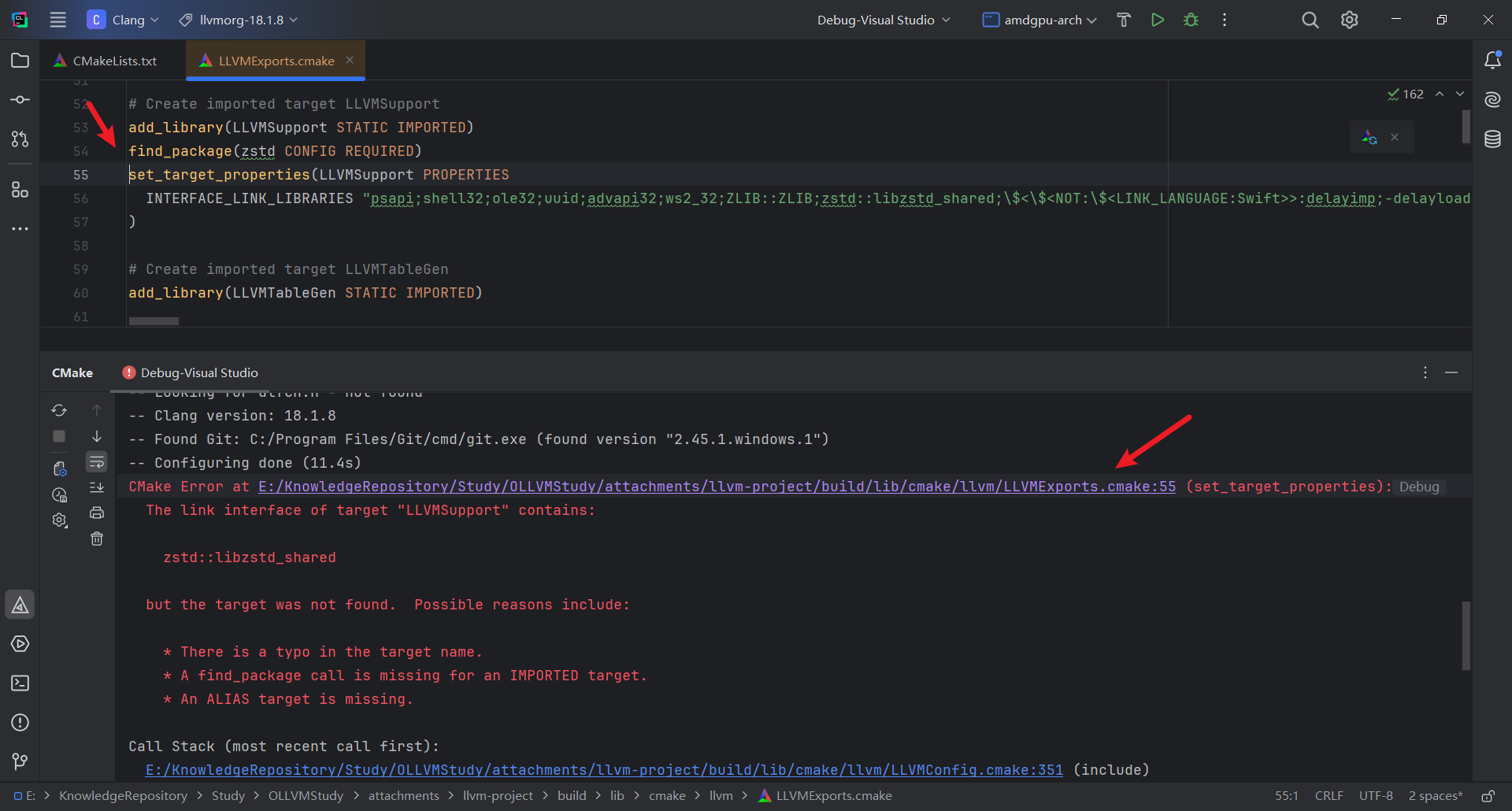This screenshot has width=1512, height=811.
Task: Toggle read-only lock in status bar
Action: tap(1488, 796)
